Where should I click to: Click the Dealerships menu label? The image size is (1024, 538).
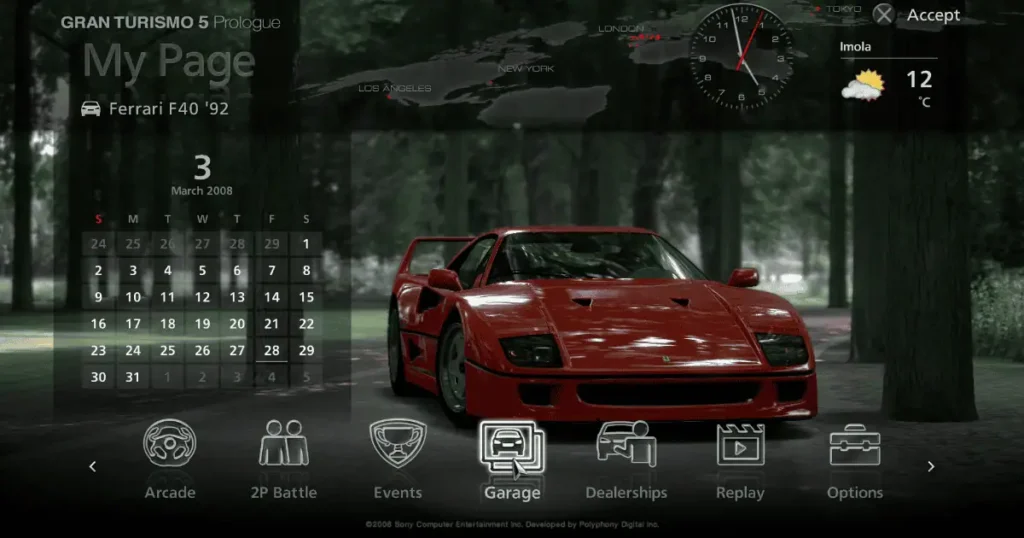tap(626, 493)
